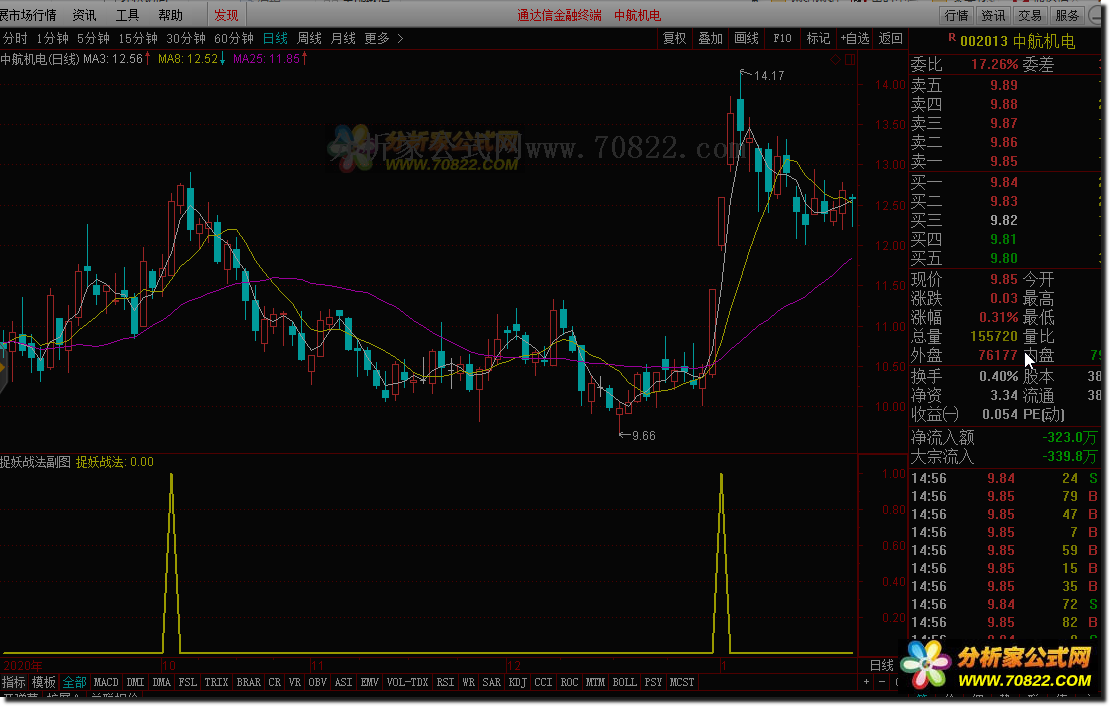
Task: Click the split-window icon above the chart
Action: pyautogui.click(x=850, y=60)
